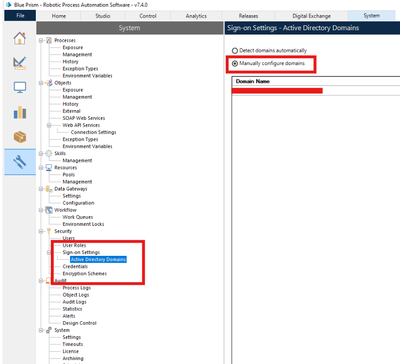This screenshot has width=400, height=364.
Task: Open Encryption Schemes in Security
Action: click(85, 274)
